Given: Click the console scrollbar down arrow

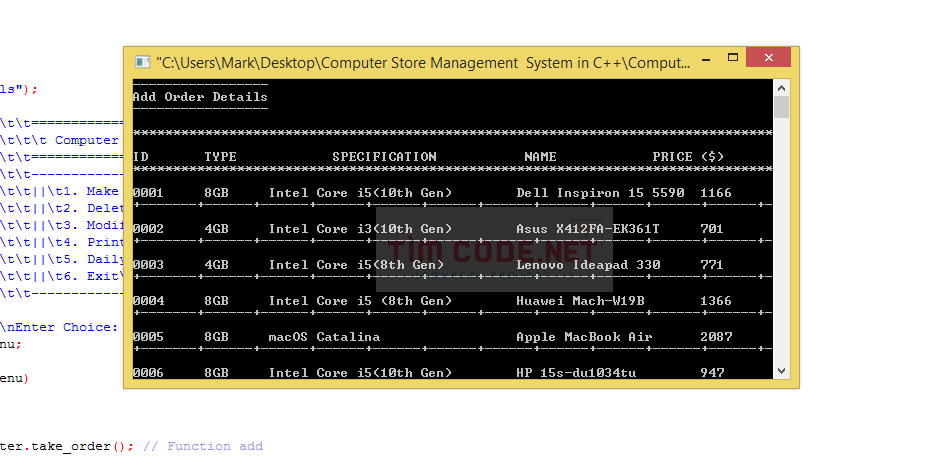Looking at the screenshot, I should tap(782, 371).
